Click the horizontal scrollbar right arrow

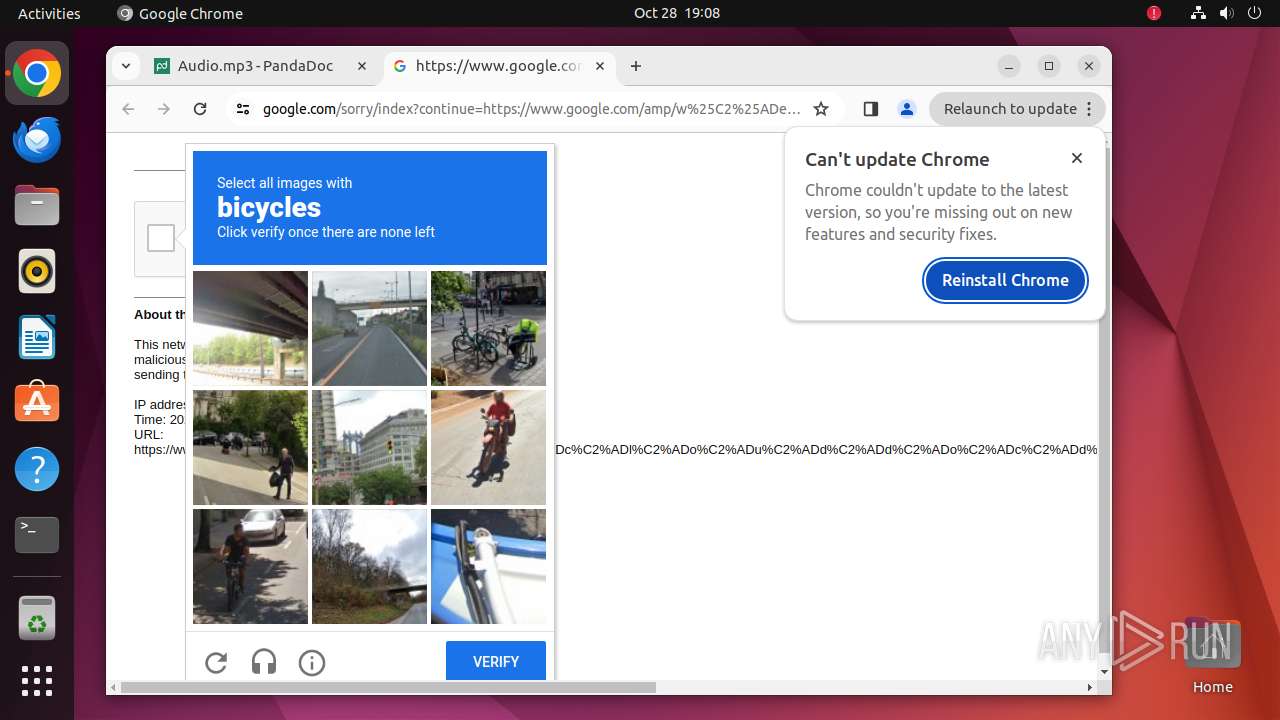pos(1090,687)
